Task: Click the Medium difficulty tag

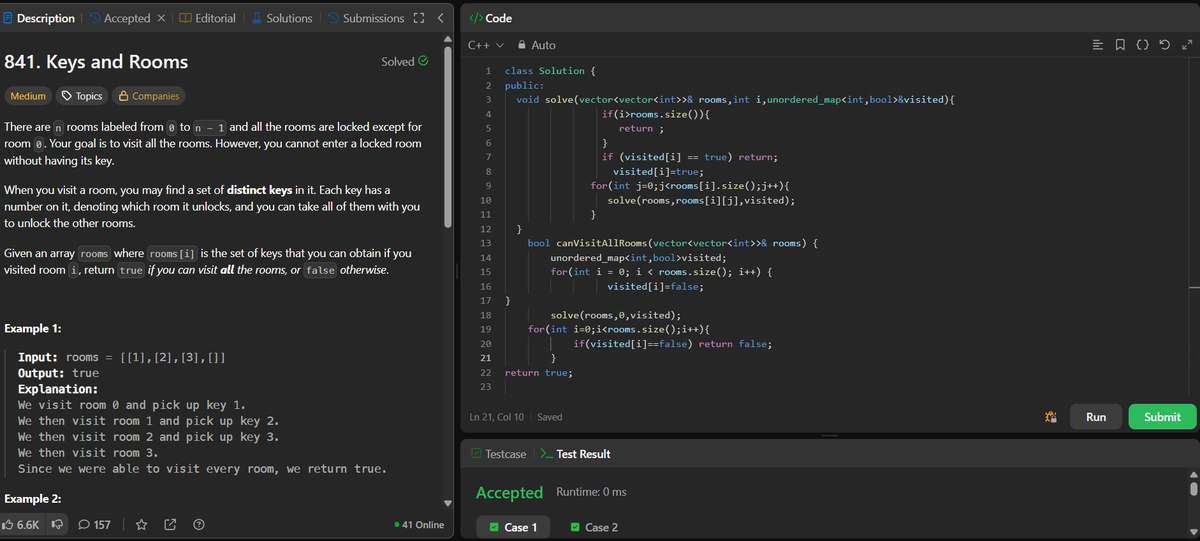Action: [x=28, y=96]
